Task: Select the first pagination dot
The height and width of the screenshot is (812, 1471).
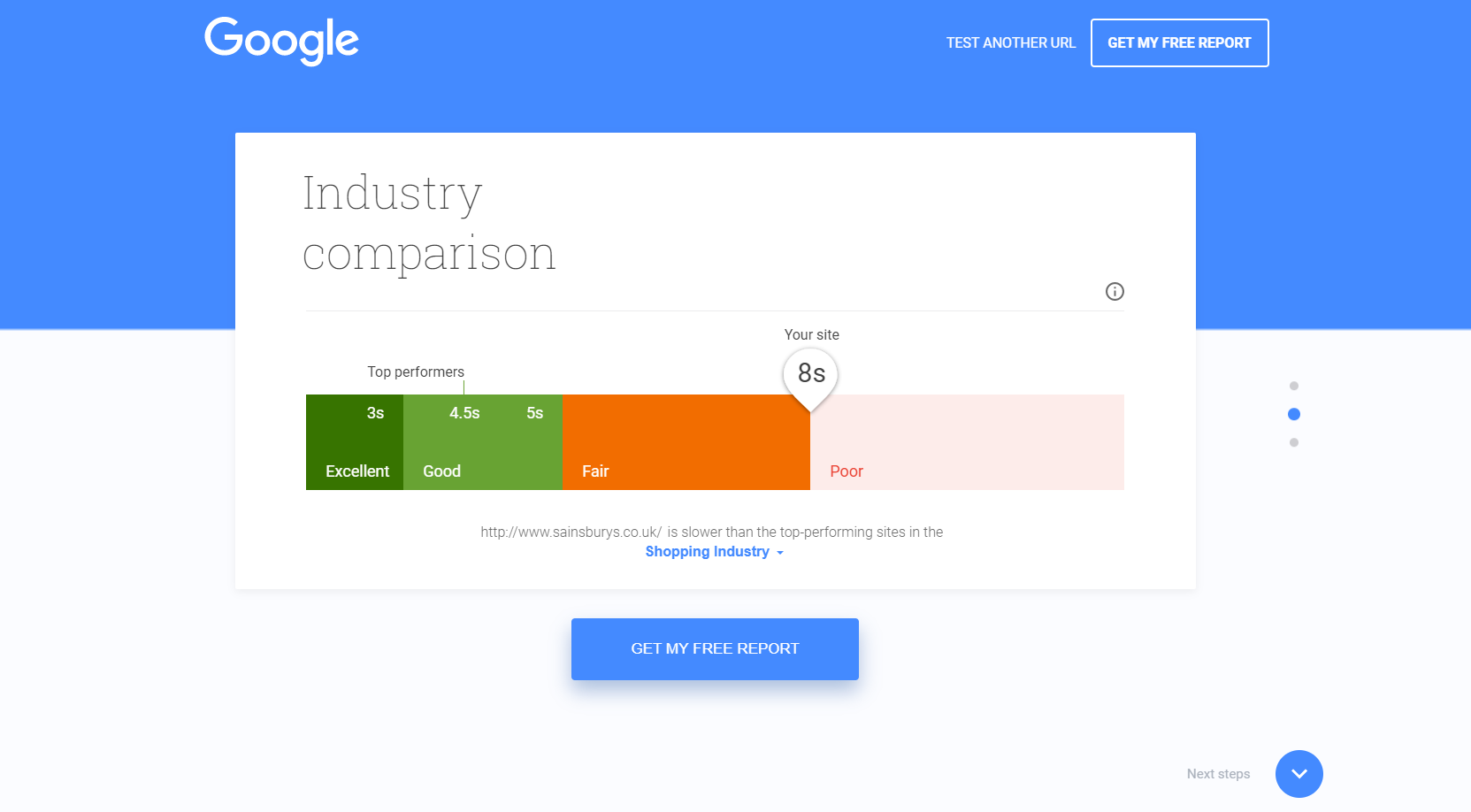Action: [x=1295, y=385]
